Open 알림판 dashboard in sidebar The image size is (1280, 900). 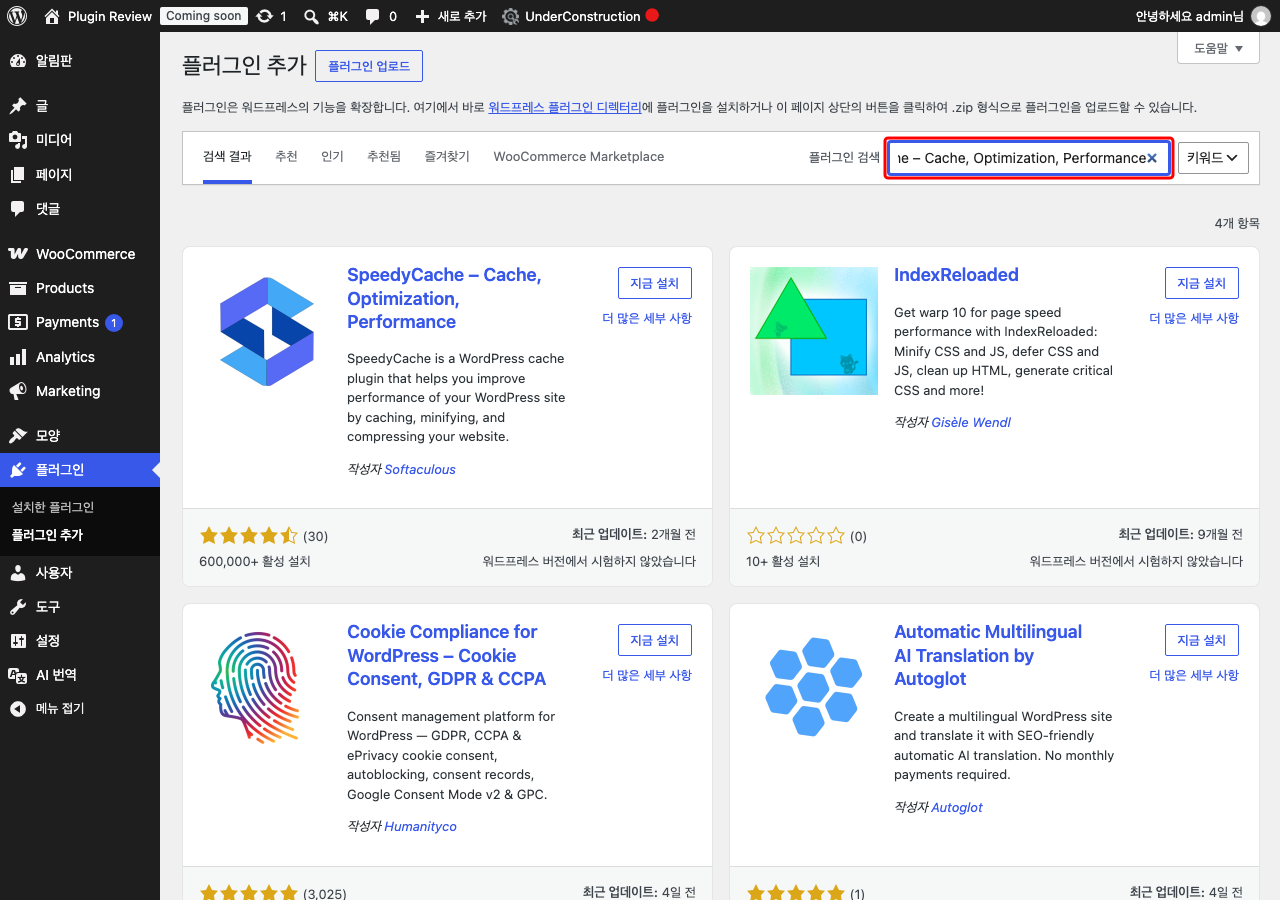pyautogui.click(x=80, y=61)
